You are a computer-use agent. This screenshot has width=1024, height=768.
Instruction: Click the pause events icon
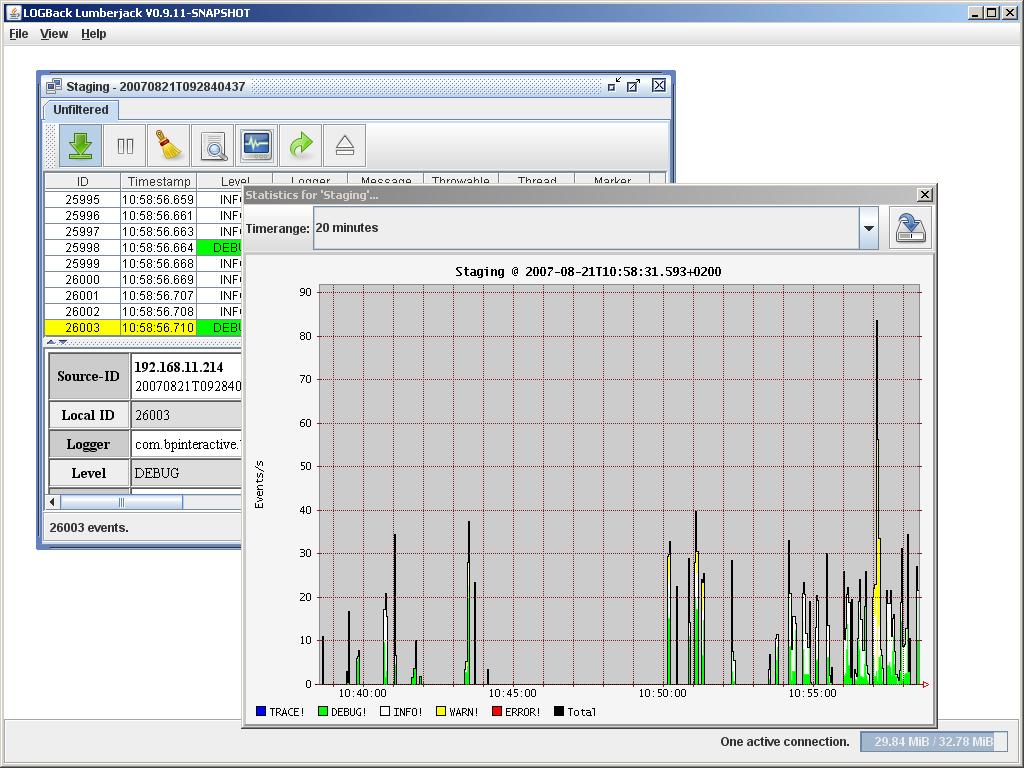[x=124, y=145]
